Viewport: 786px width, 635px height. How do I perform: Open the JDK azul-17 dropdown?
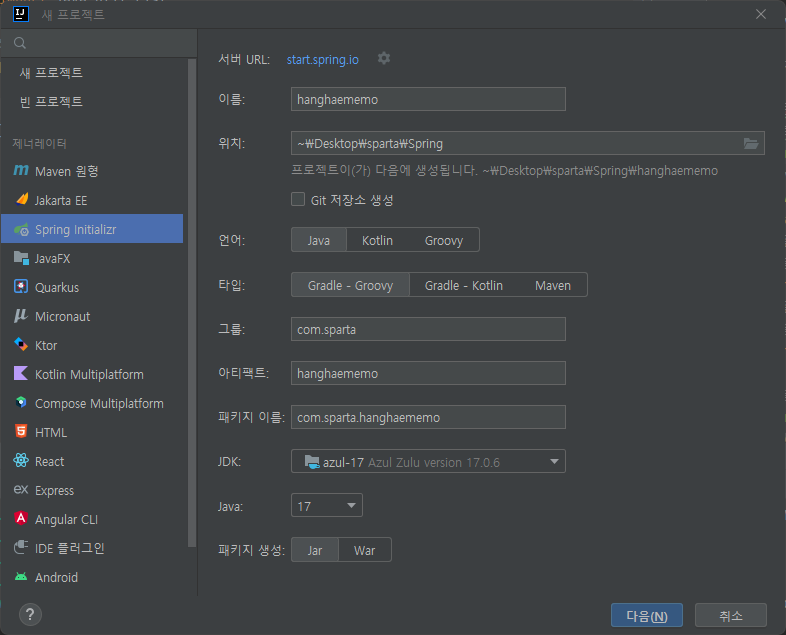click(x=428, y=461)
